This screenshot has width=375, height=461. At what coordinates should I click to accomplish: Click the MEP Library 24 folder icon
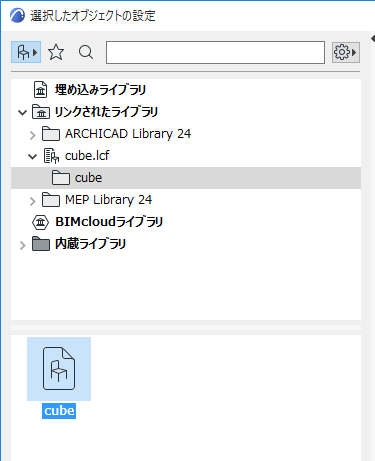51,200
